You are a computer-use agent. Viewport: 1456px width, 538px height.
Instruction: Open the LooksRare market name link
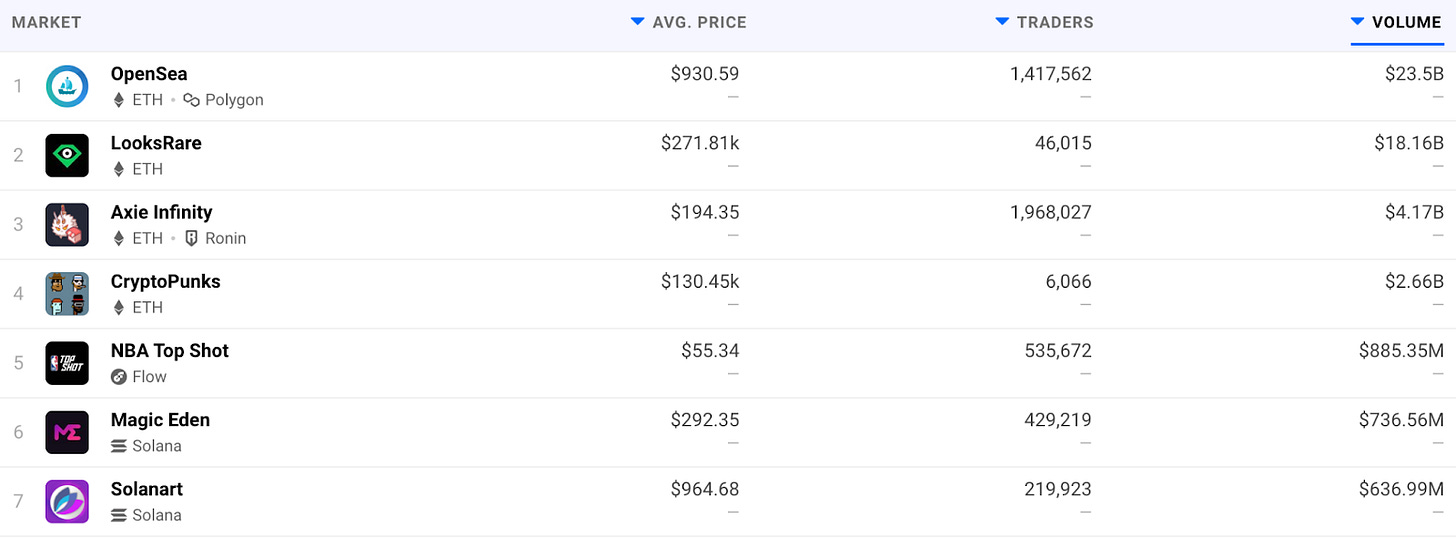click(x=156, y=143)
